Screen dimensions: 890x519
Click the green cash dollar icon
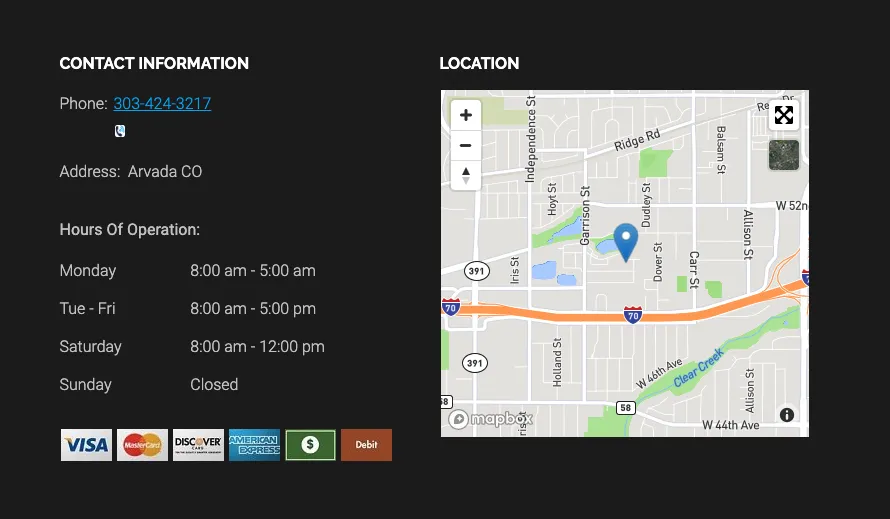click(310, 445)
